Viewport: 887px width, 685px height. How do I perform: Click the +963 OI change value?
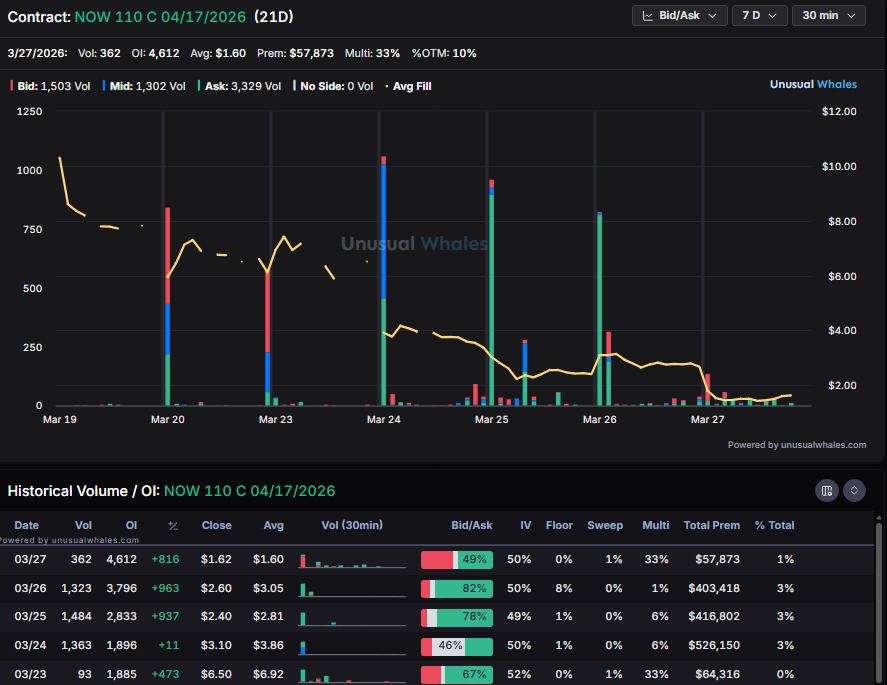point(165,588)
